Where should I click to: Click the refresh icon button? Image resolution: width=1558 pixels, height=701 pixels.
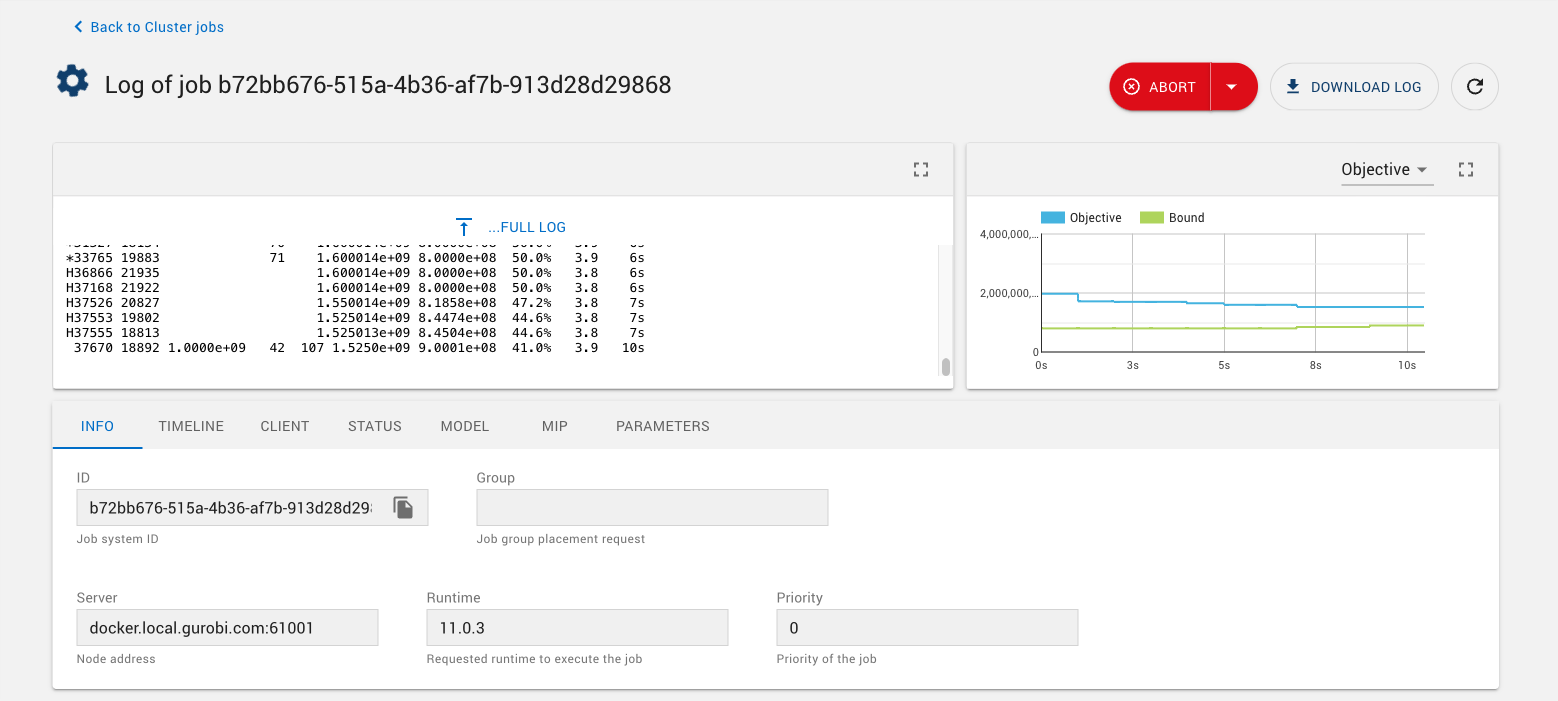(1474, 87)
